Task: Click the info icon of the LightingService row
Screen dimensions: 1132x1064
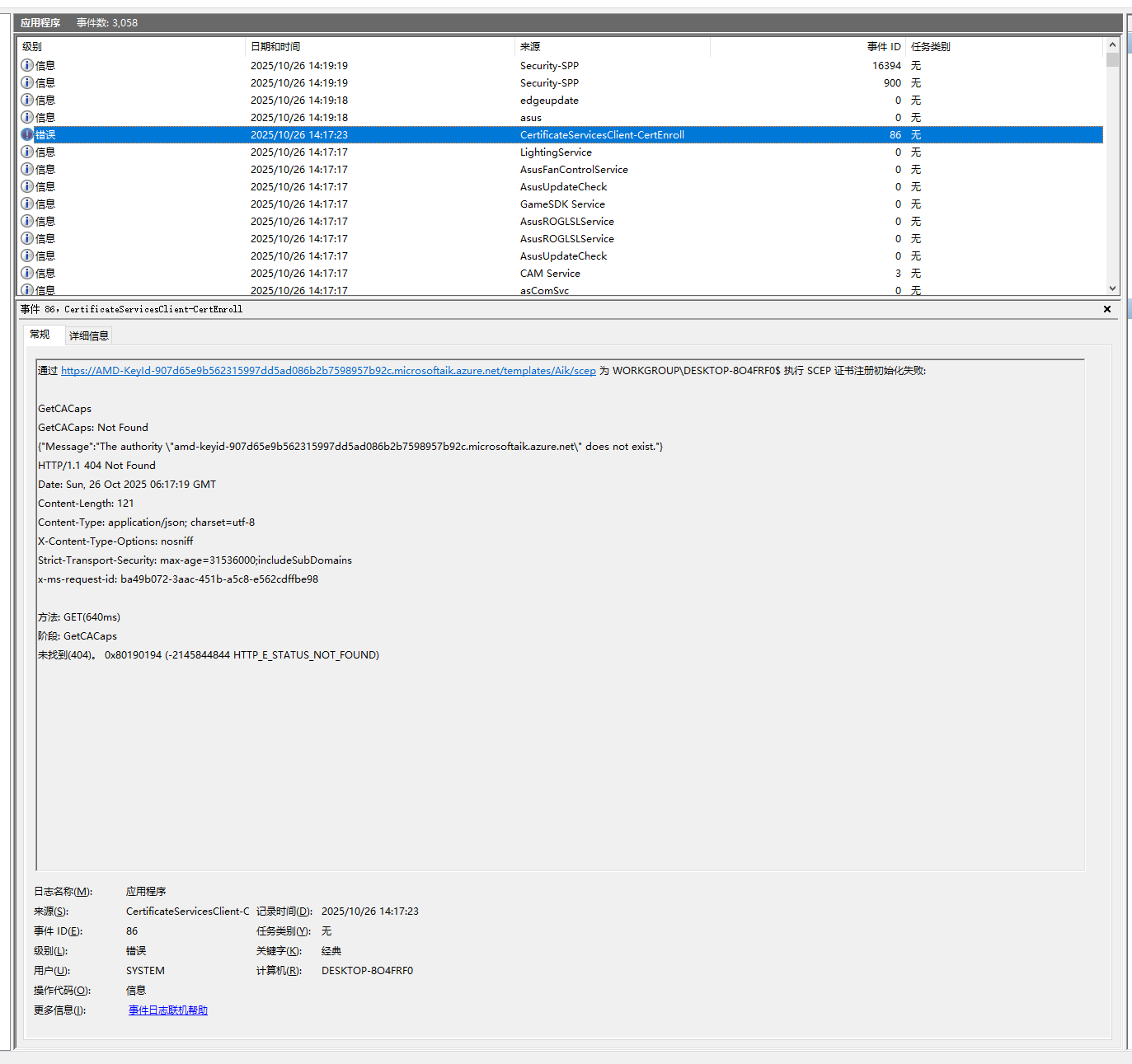Action: click(27, 152)
